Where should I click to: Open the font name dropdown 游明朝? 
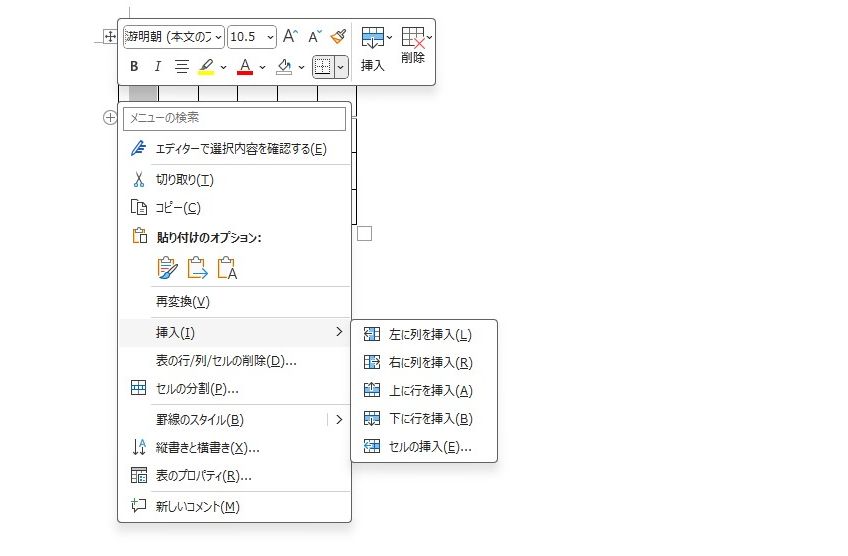click(x=173, y=37)
